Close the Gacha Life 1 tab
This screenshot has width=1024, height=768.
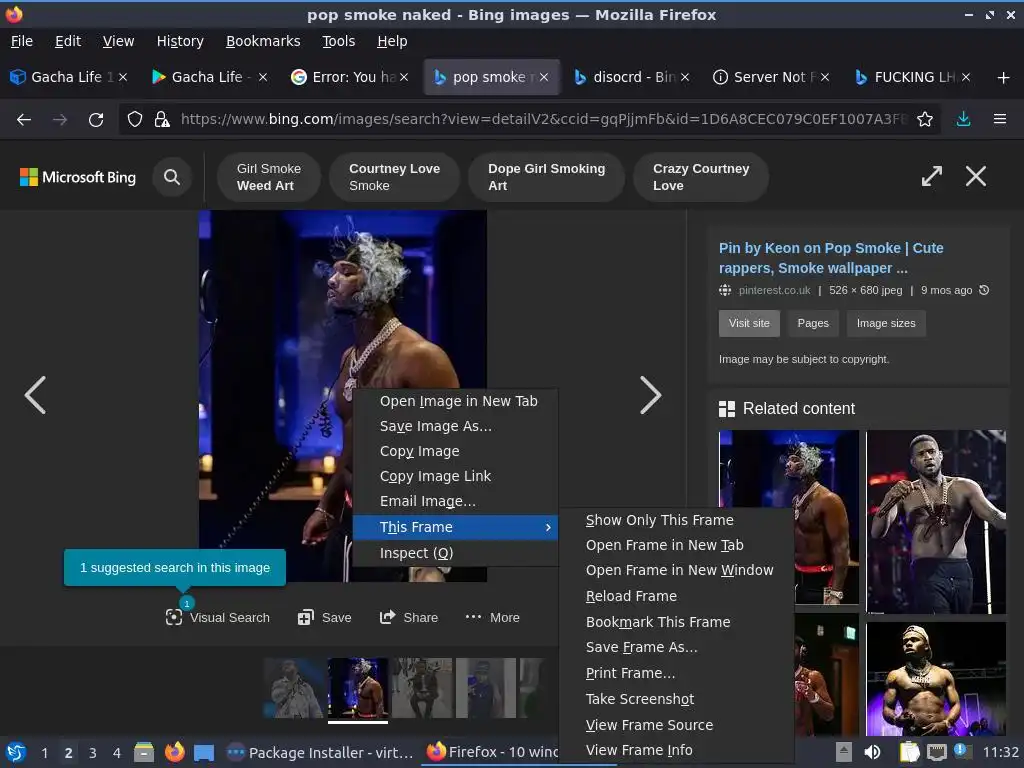pos(123,77)
